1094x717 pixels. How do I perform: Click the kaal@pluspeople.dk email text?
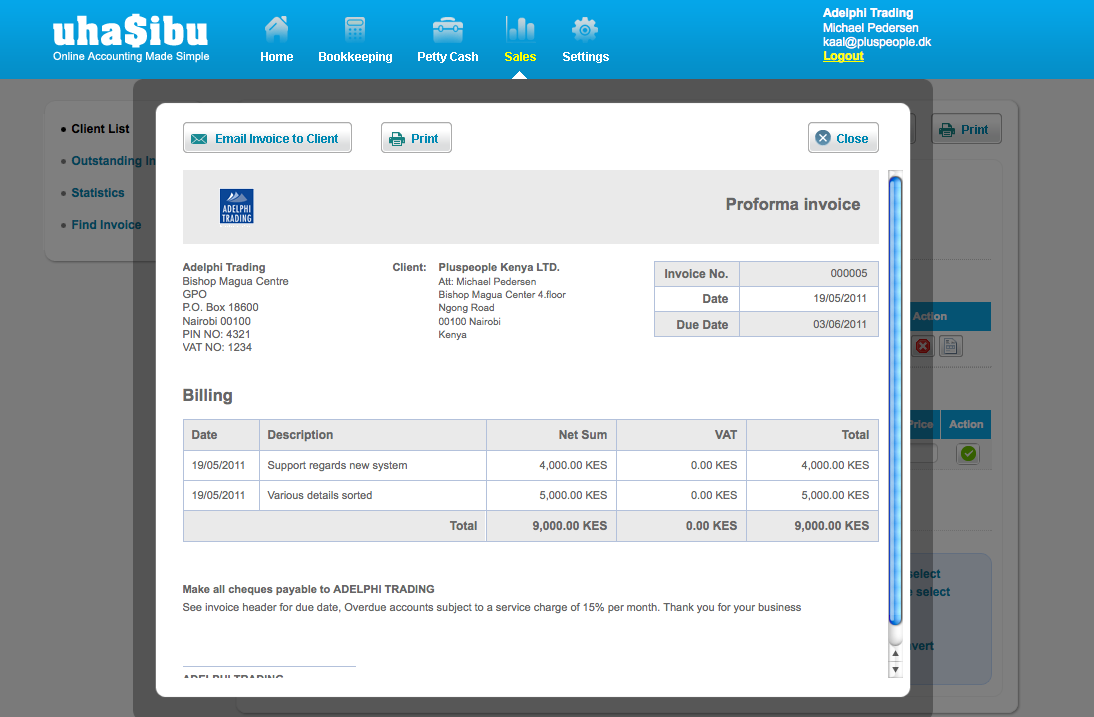pos(876,42)
